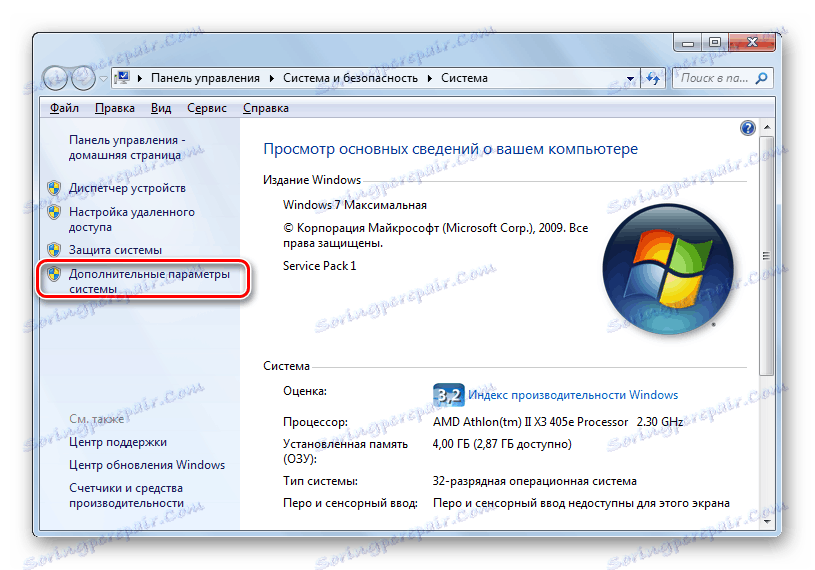Maximize the window
The width and height of the screenshot is (815, 570).
coord(715,43)
